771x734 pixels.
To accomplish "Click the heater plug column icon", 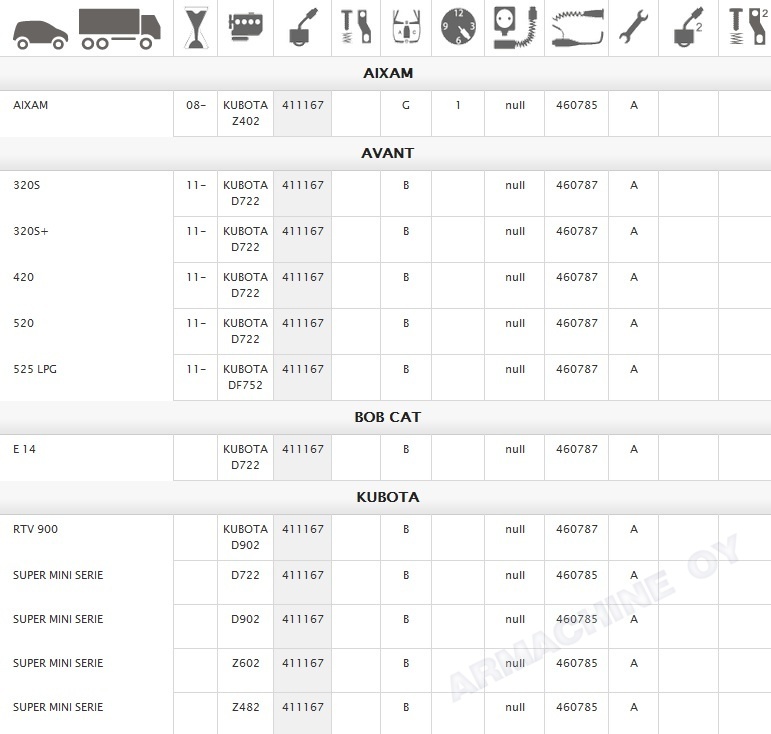I will pos(303,28).
